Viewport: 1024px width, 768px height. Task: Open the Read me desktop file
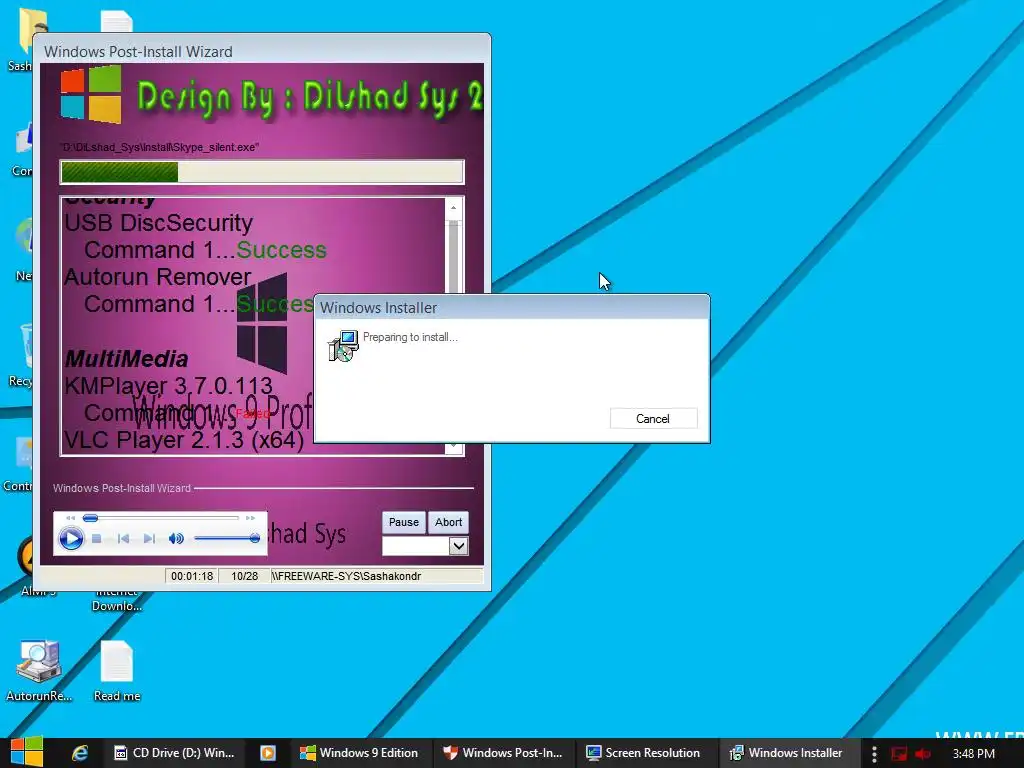[117, 670]
